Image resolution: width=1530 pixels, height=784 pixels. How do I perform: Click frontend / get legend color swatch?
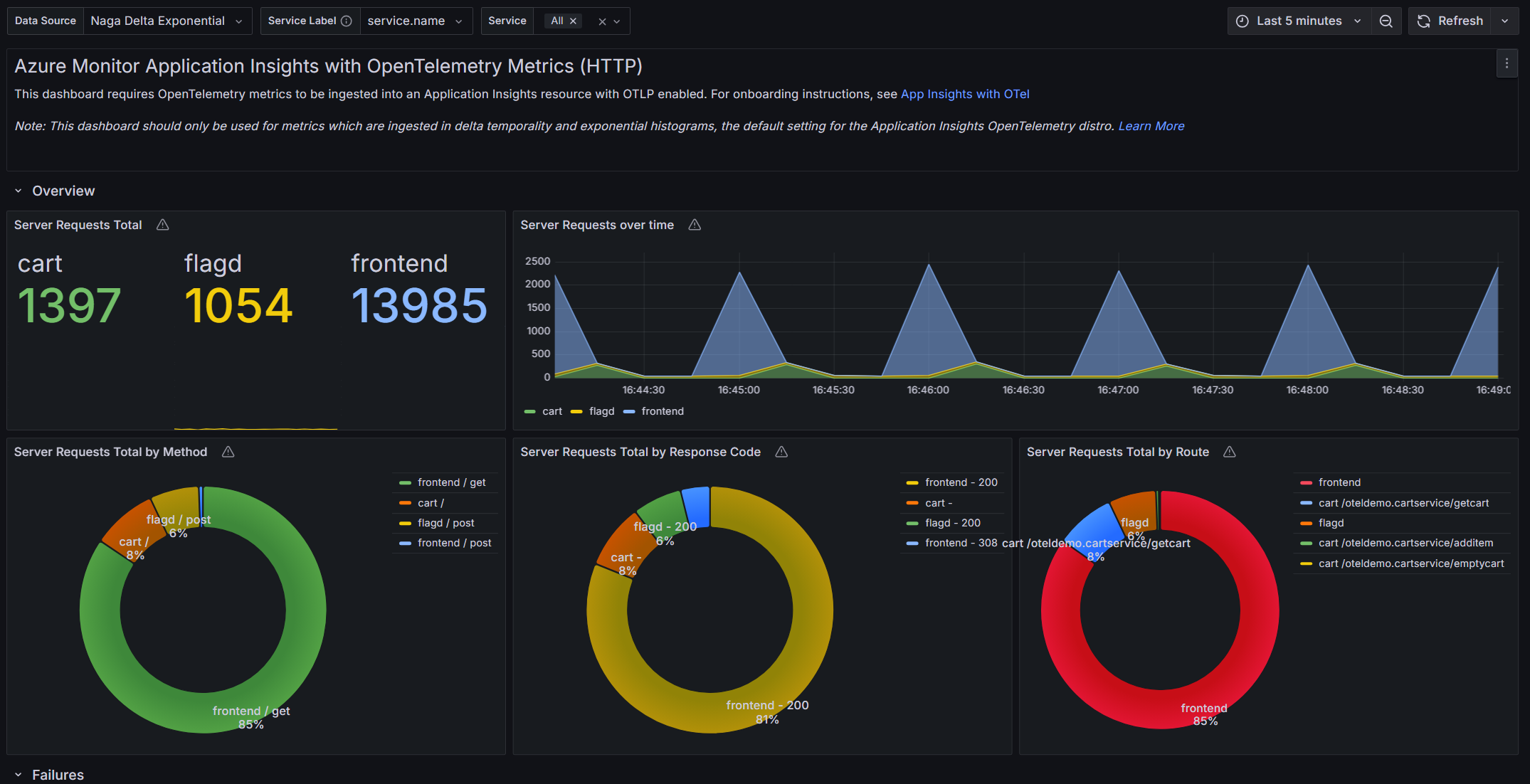(405, 482)
